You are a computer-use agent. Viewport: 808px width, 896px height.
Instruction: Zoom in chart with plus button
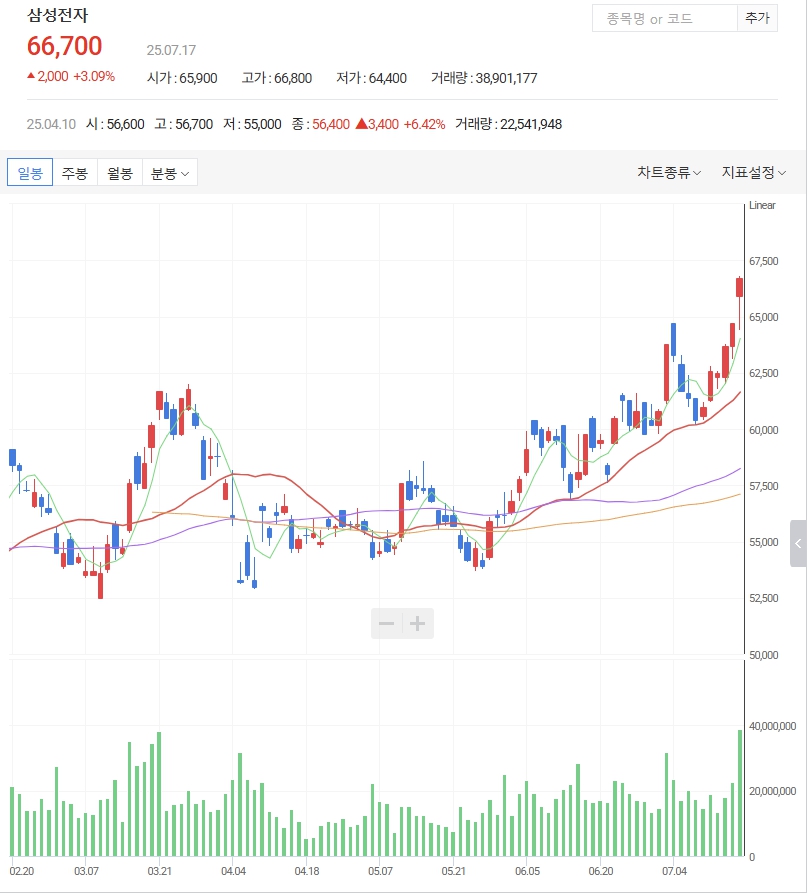[x=418, y=623]
